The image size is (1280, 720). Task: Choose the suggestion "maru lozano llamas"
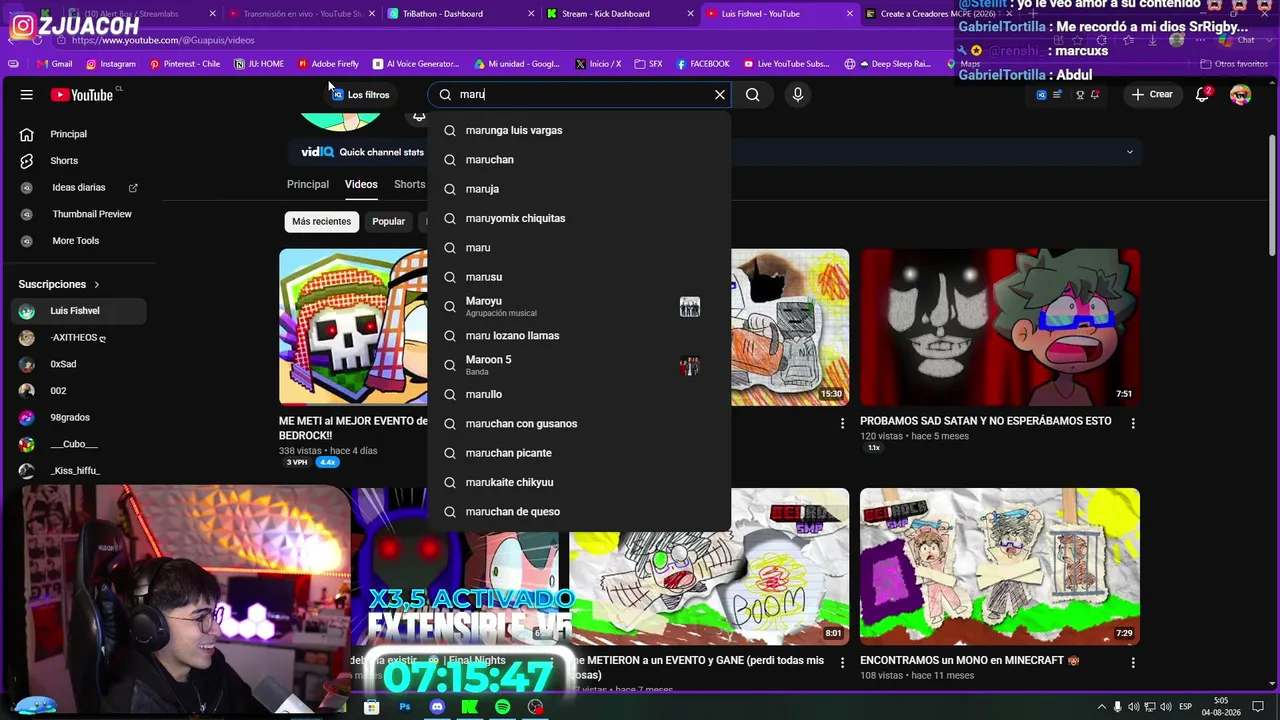coord(579,336)
